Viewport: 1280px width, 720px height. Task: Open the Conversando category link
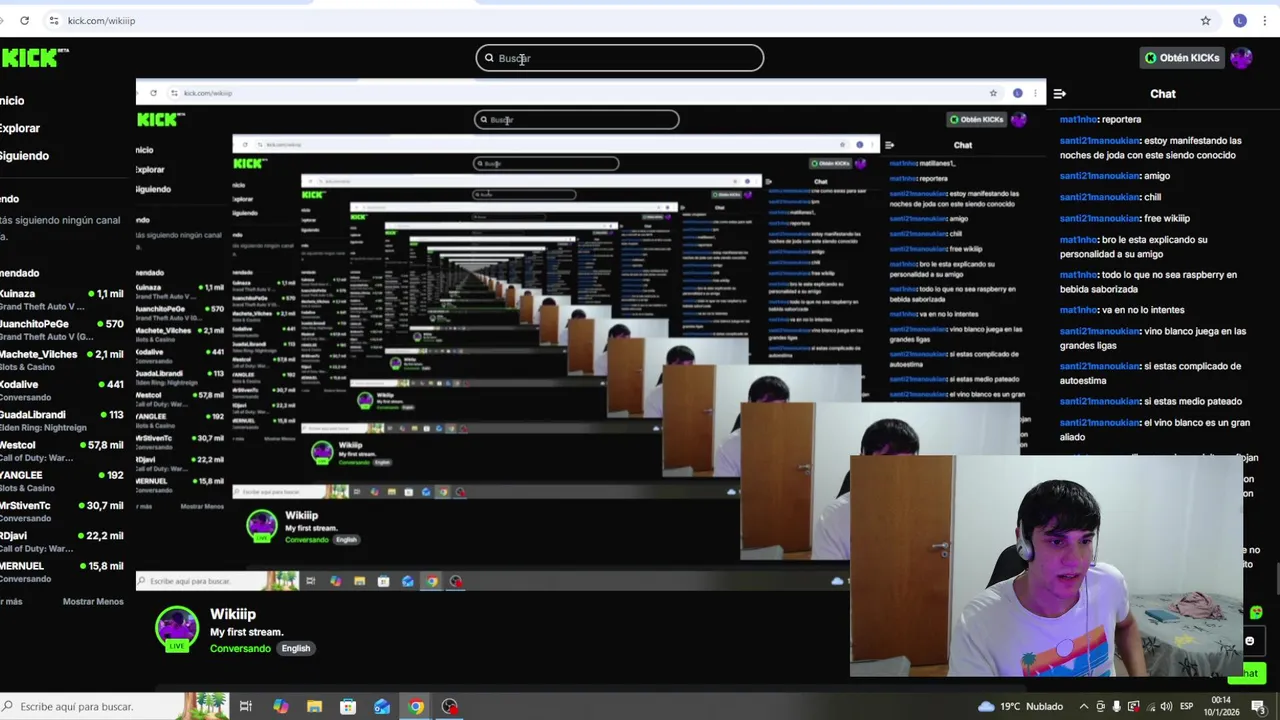(240, 648)
